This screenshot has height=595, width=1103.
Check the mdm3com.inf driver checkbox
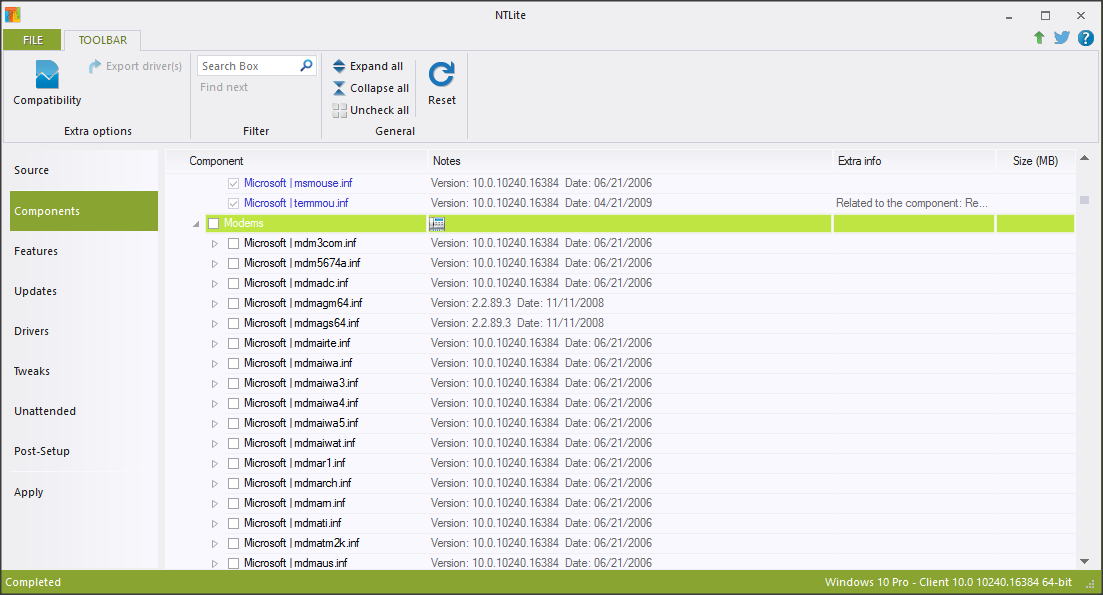233,243
